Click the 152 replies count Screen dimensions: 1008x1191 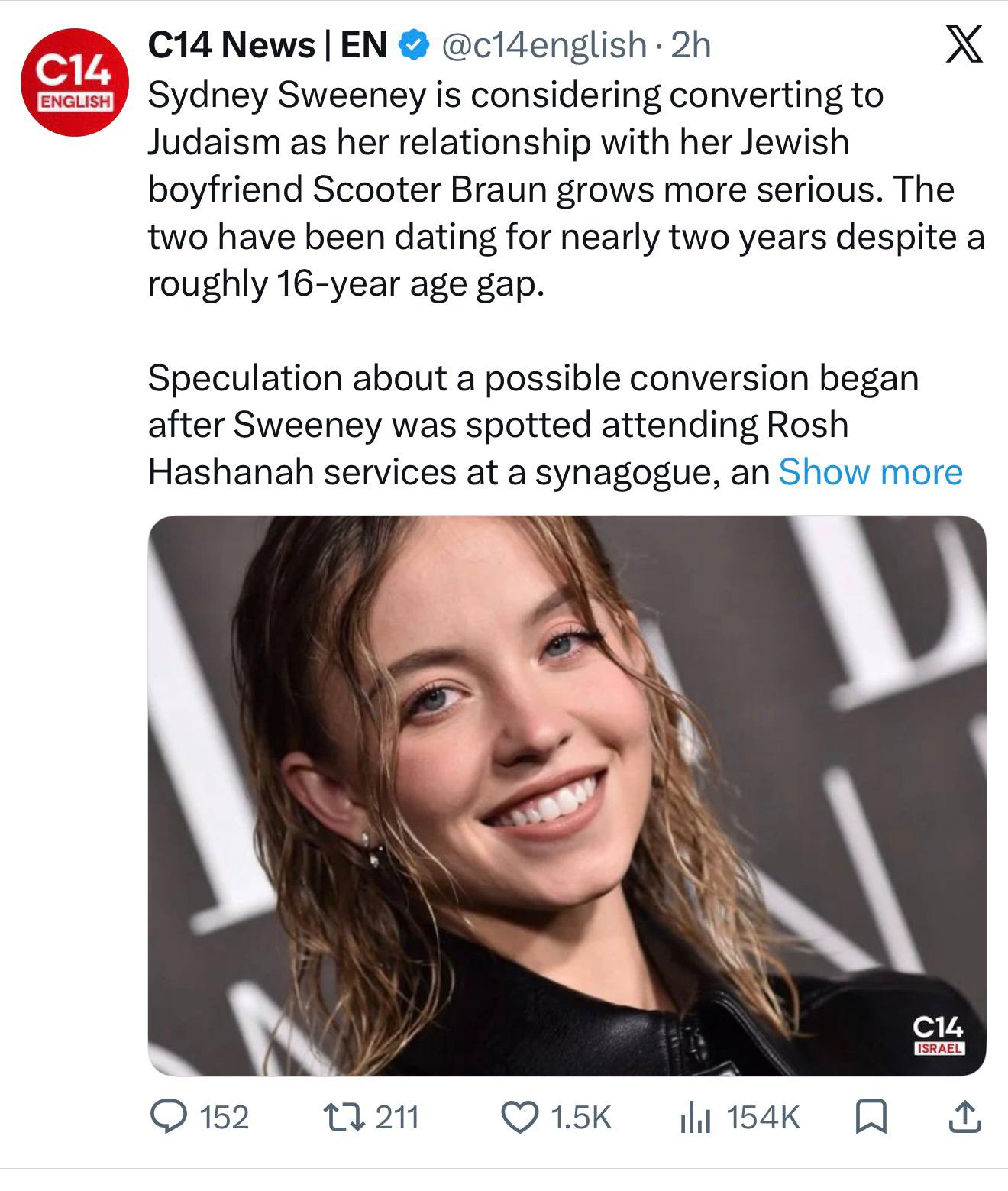coord(225,1118)
